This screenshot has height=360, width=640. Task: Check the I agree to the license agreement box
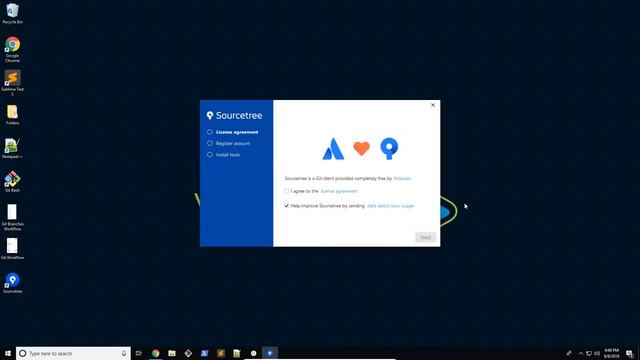287,191
